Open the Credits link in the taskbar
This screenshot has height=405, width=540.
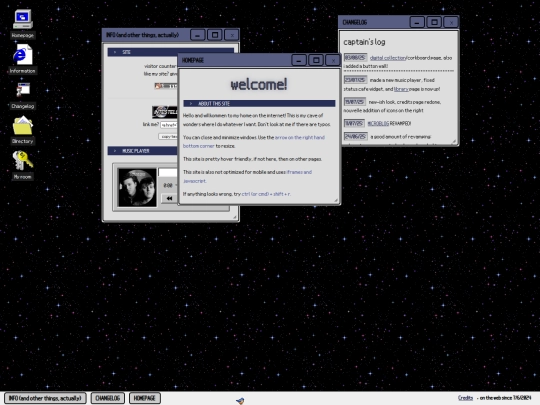pyautogui.click(x=465, y=398)
